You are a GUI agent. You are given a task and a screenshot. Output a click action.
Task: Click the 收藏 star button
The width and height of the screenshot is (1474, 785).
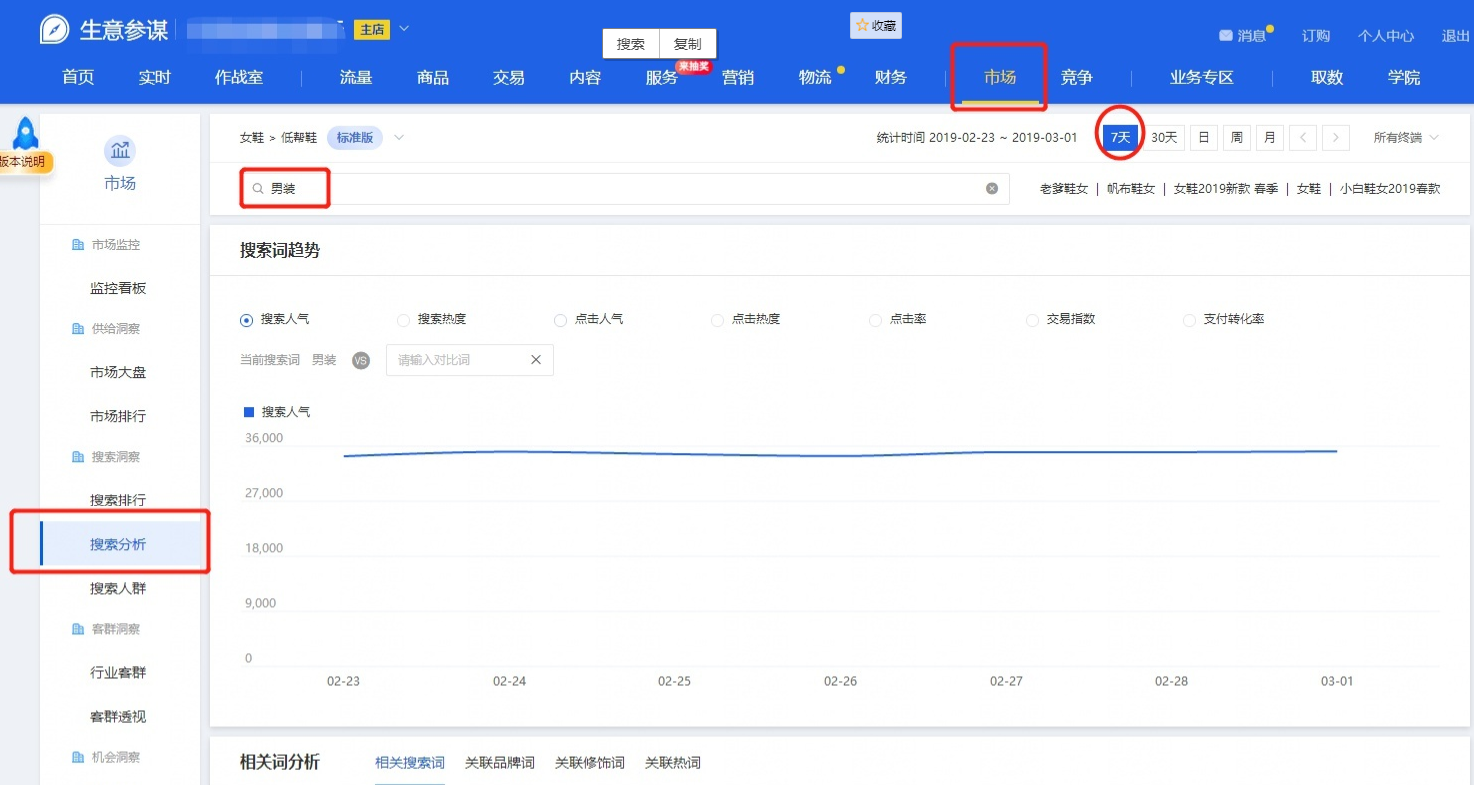[x=876, y=26]
